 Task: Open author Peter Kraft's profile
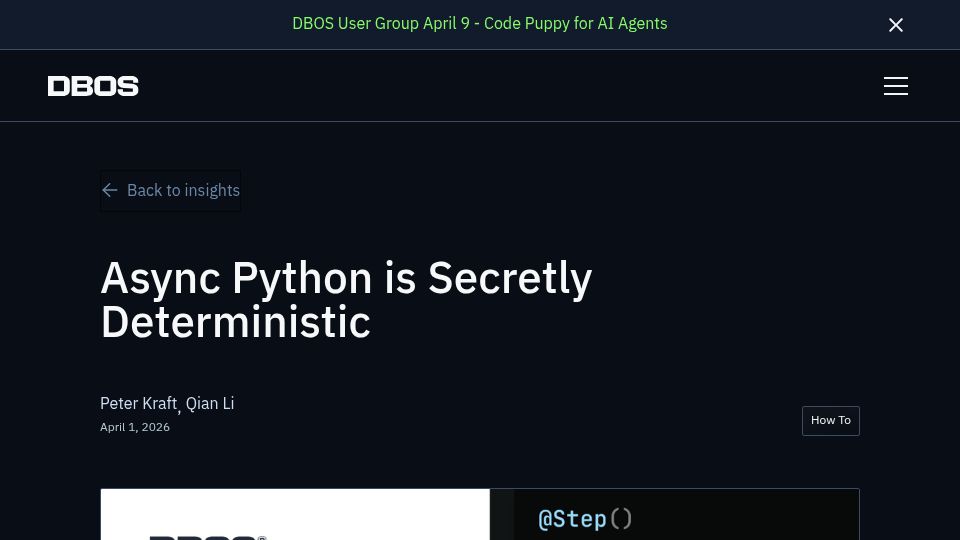[x=138, y=403]
